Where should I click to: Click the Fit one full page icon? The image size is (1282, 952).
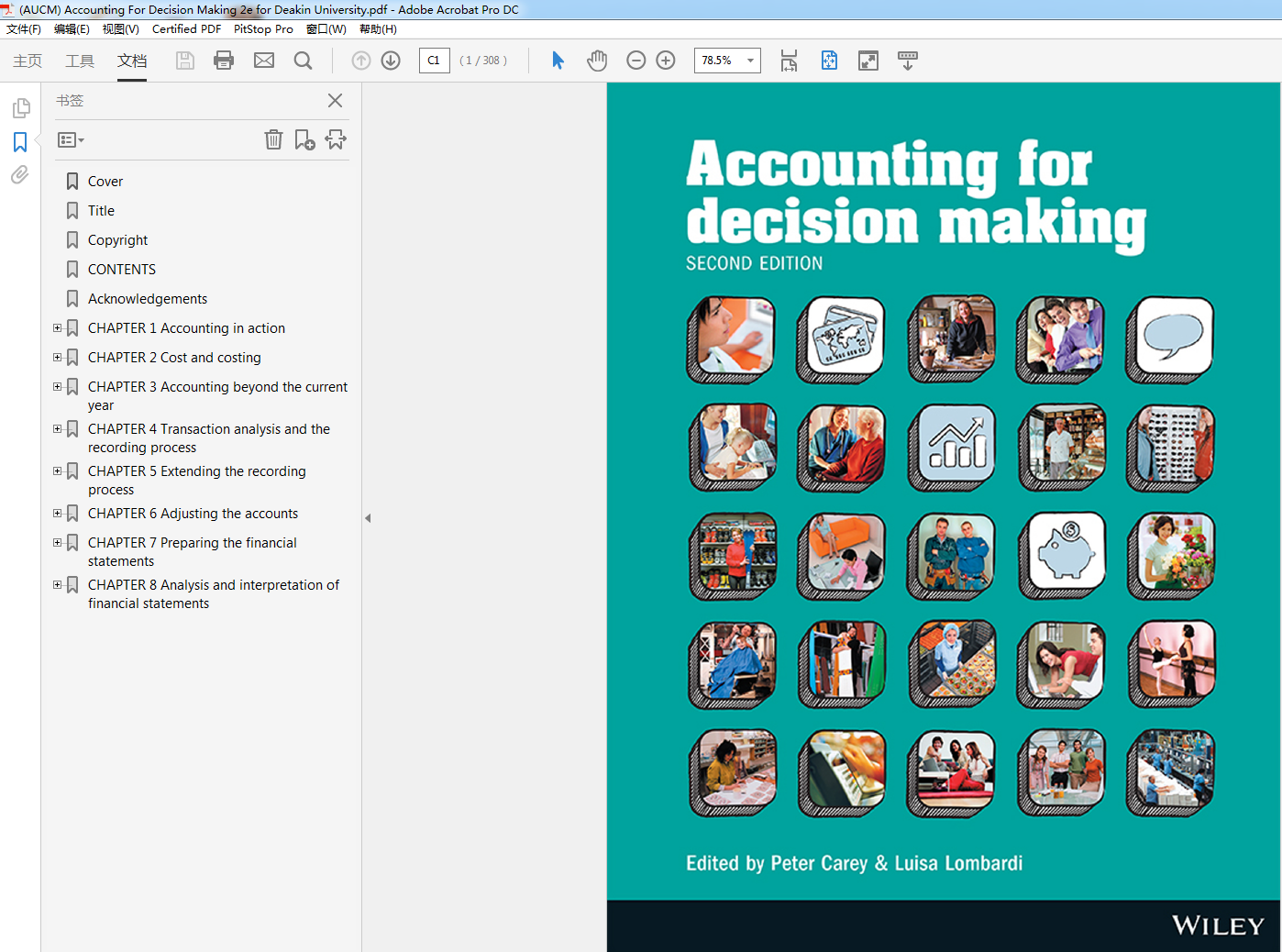pos(829,61)
